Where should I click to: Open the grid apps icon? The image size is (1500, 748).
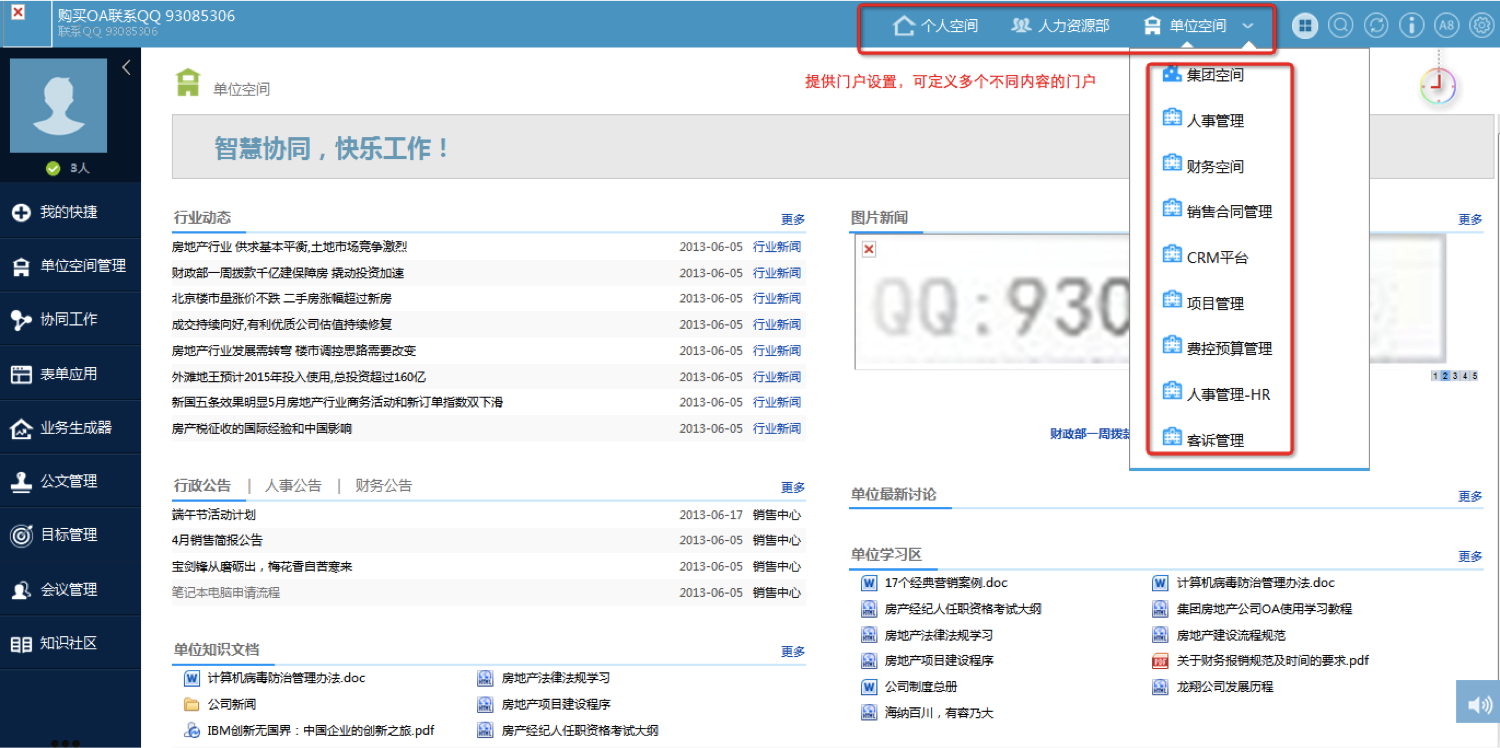[1304, 26]
